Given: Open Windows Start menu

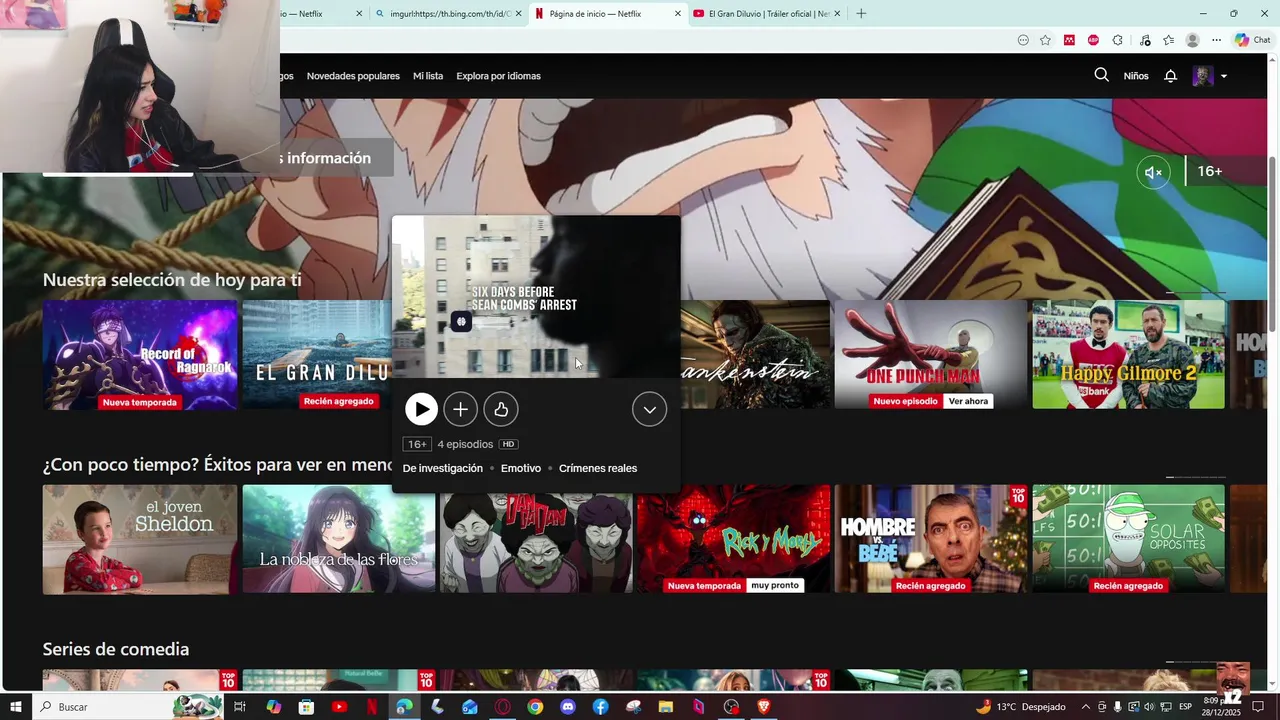Looking at the screenshot, I should [x=15, y=707].
